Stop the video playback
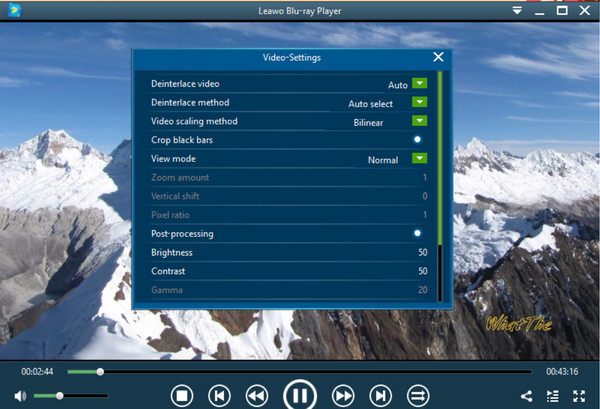Screen dimensions: 600x409 pos(182,395)
